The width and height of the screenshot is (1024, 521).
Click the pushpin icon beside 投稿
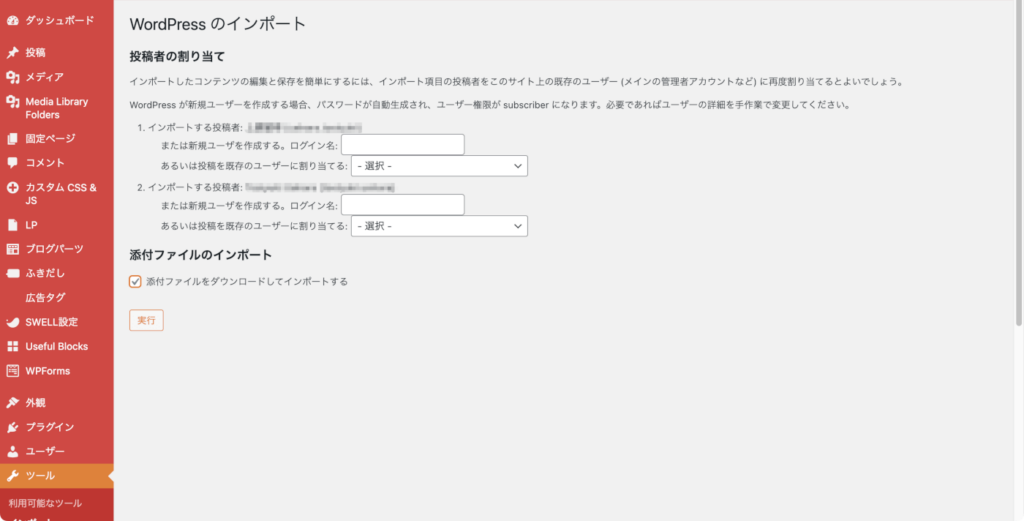(x=12, y=53)
